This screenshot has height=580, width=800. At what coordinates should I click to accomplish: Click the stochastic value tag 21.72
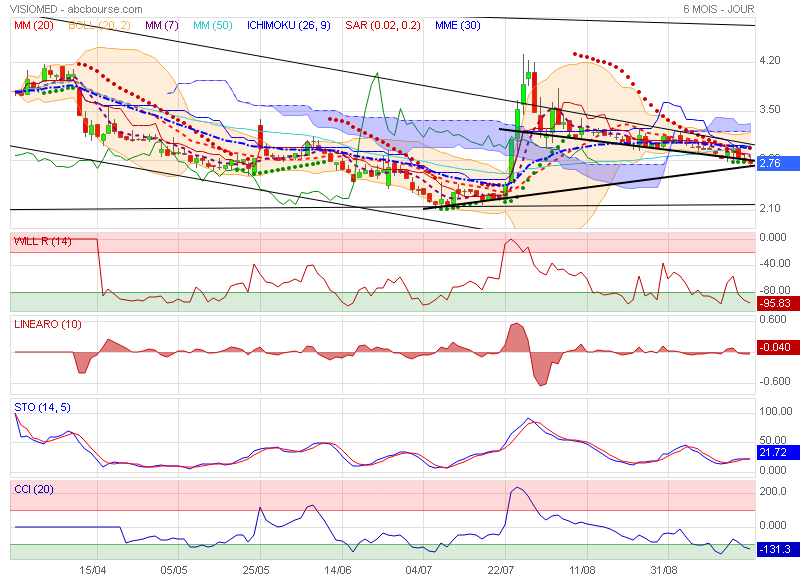coord(778,452)
